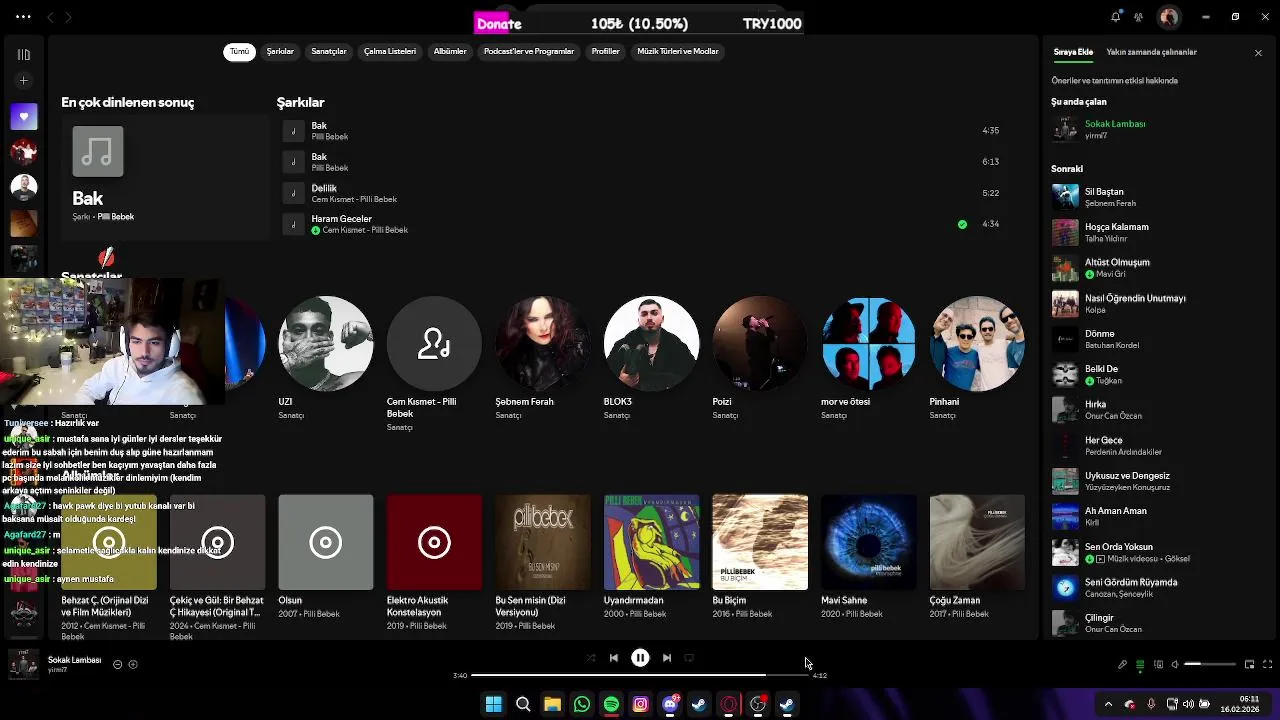The image size is (1280, 720).
Task: Skip to next track
Action: [667, 658]
